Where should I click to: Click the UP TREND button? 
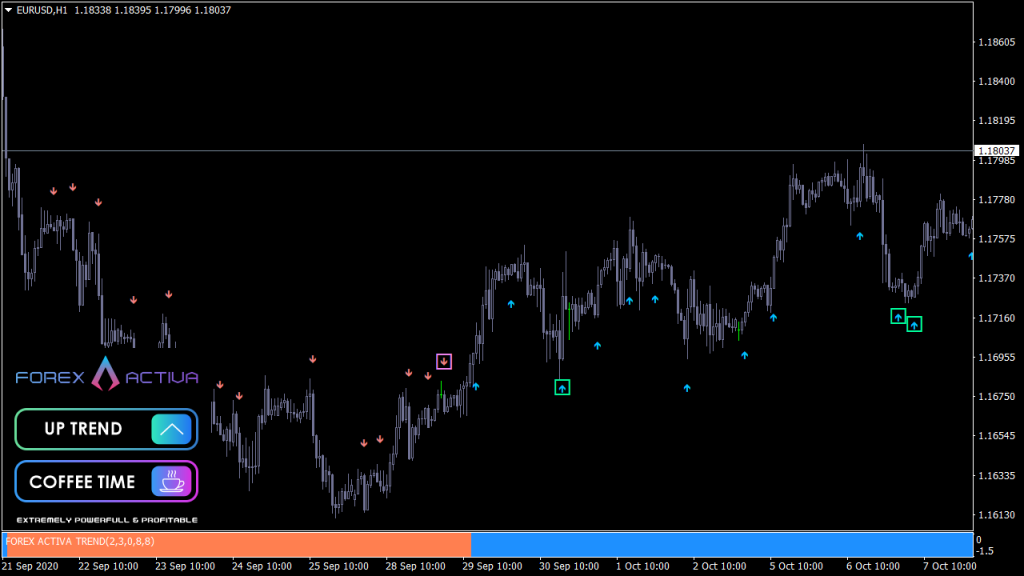coord(105,428)
